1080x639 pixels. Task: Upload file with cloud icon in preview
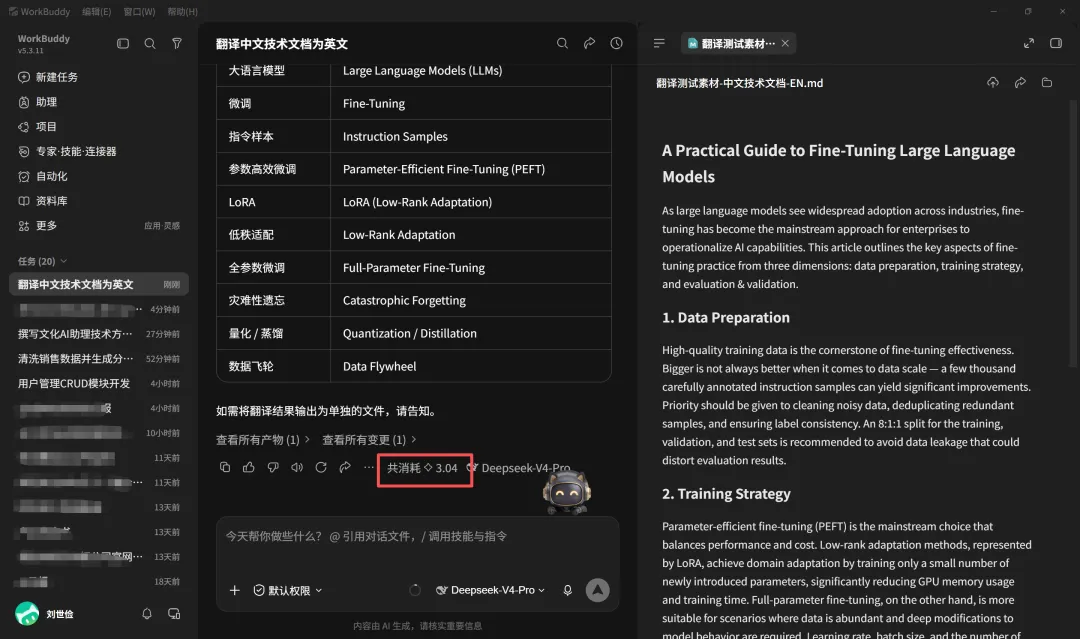click(x=993, y=83)
